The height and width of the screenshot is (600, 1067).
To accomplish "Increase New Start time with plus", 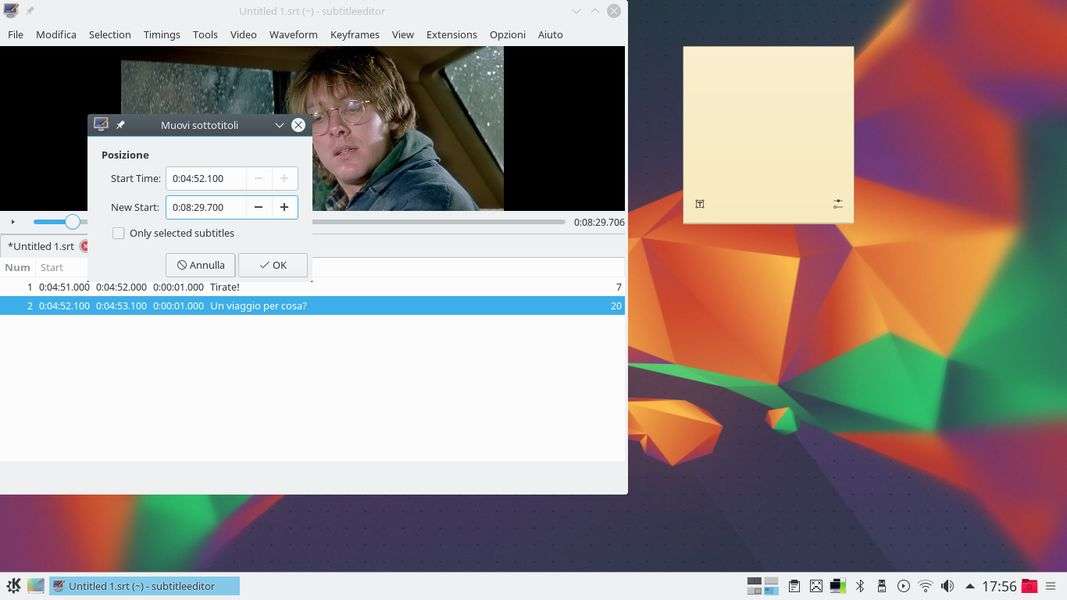I will tap(284, 207).
